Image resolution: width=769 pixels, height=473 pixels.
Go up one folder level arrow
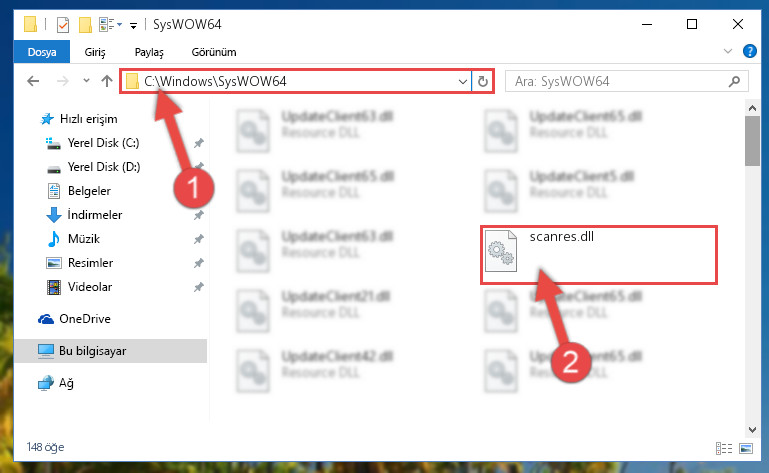pos(106,81)
